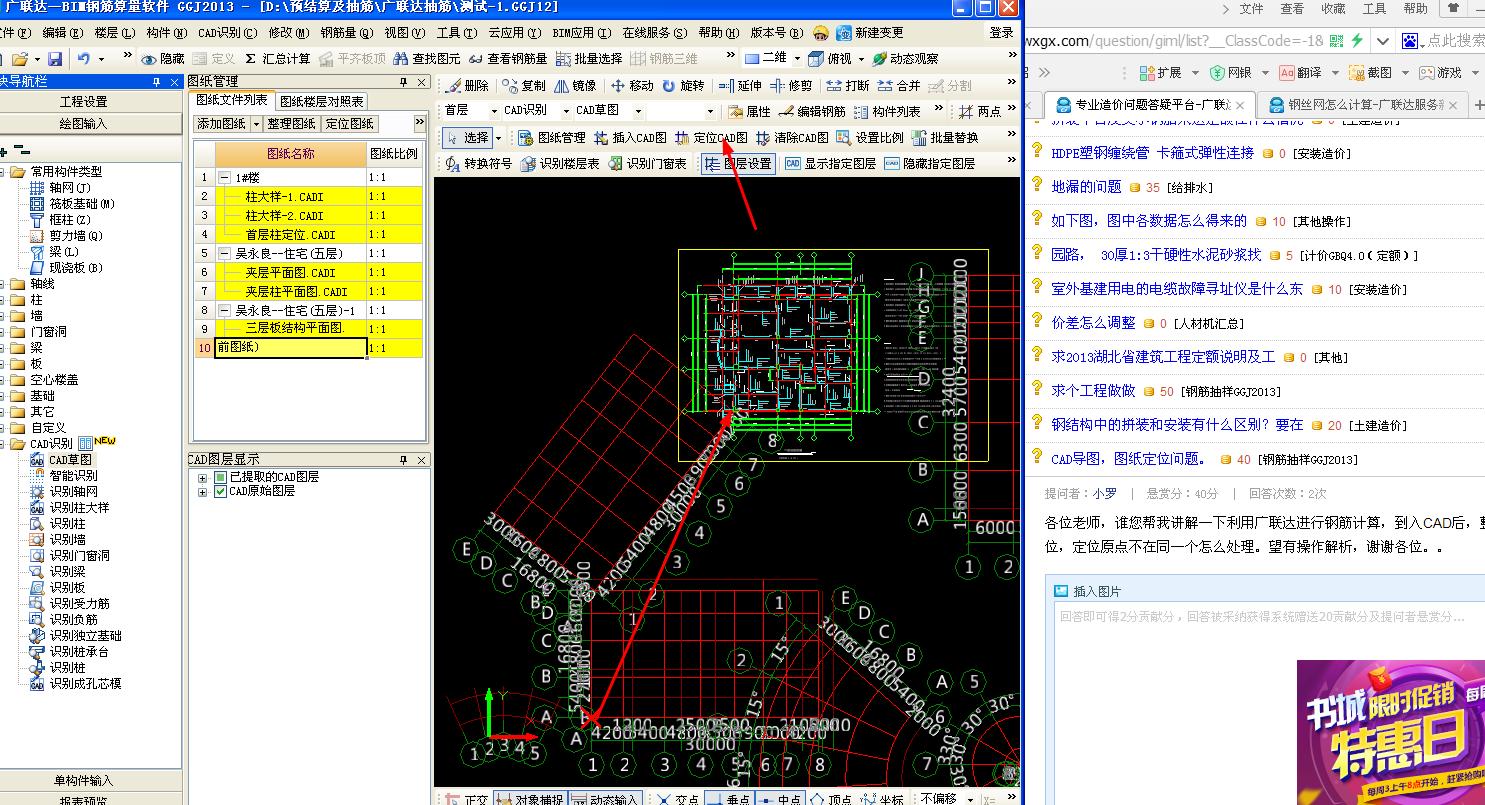
Task: Open 单构件输入 at navigation bottom
Action: coord(84,781)
